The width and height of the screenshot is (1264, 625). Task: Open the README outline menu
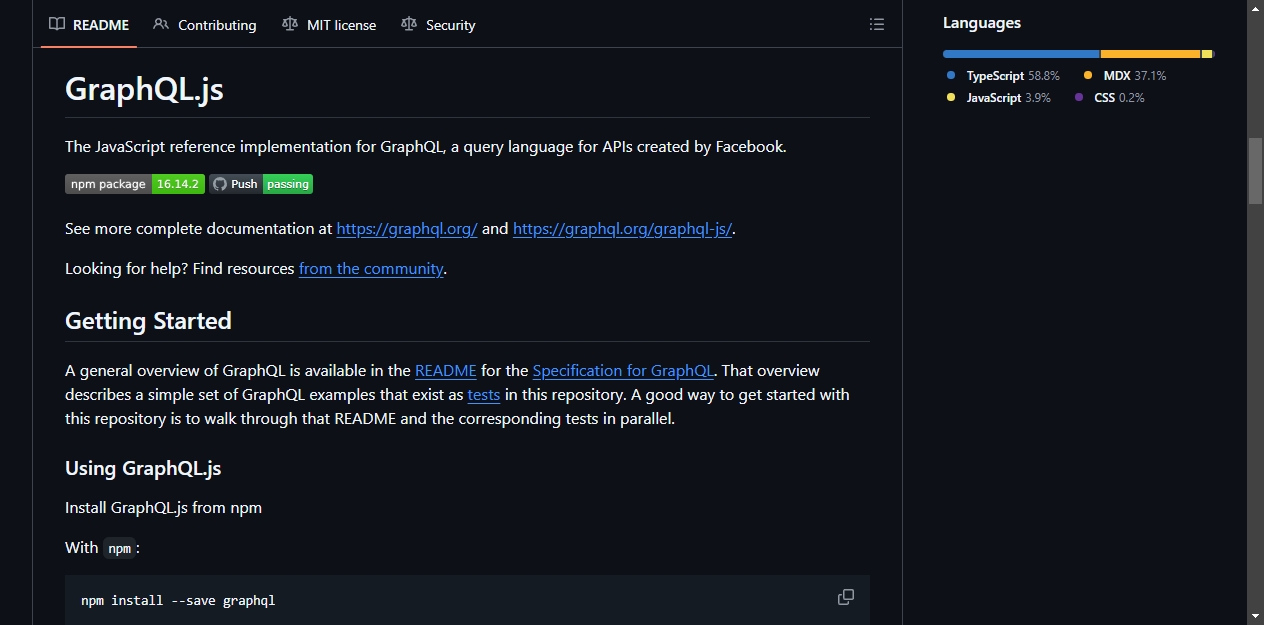[x=877, y=24]
